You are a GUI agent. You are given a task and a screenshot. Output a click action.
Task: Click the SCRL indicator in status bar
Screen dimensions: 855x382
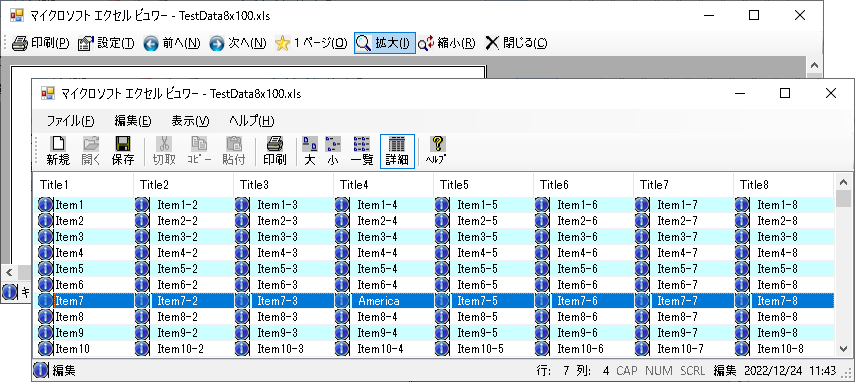coord(693,371)
